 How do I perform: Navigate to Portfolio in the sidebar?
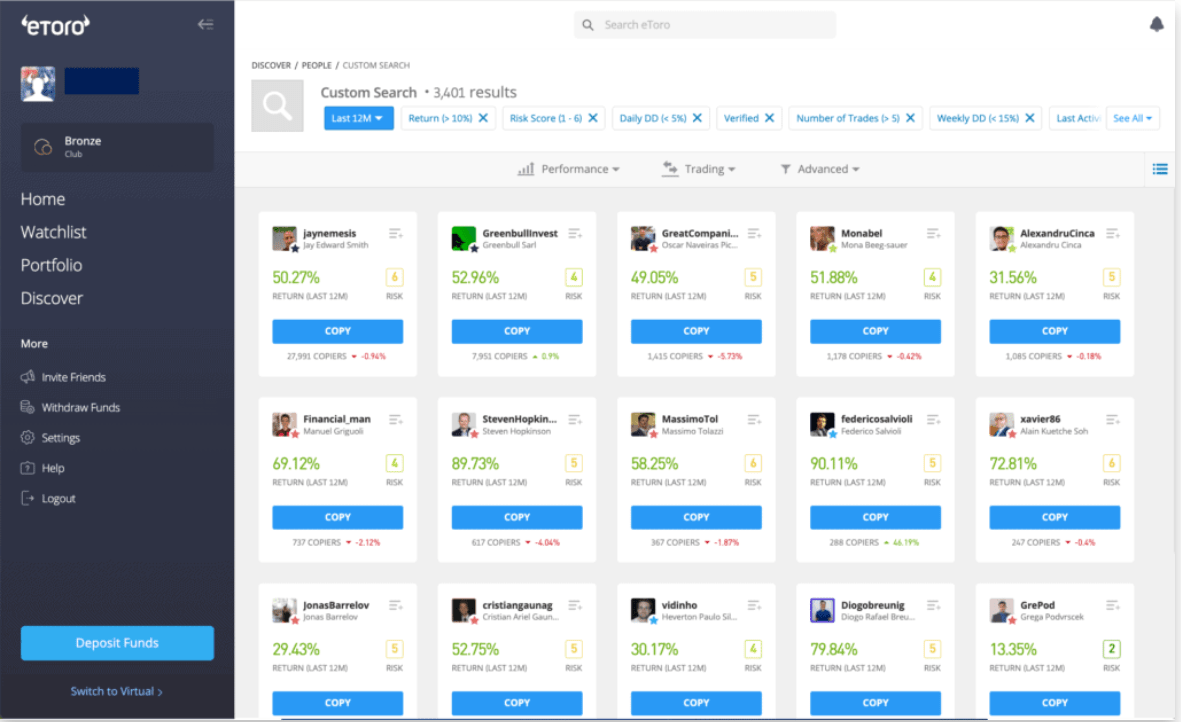(53, 264)
